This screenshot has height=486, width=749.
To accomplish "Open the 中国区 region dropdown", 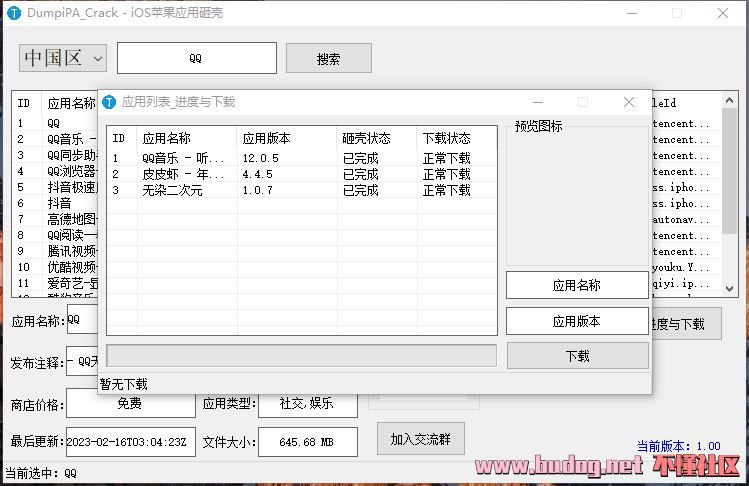I will (x=63, y=58).
